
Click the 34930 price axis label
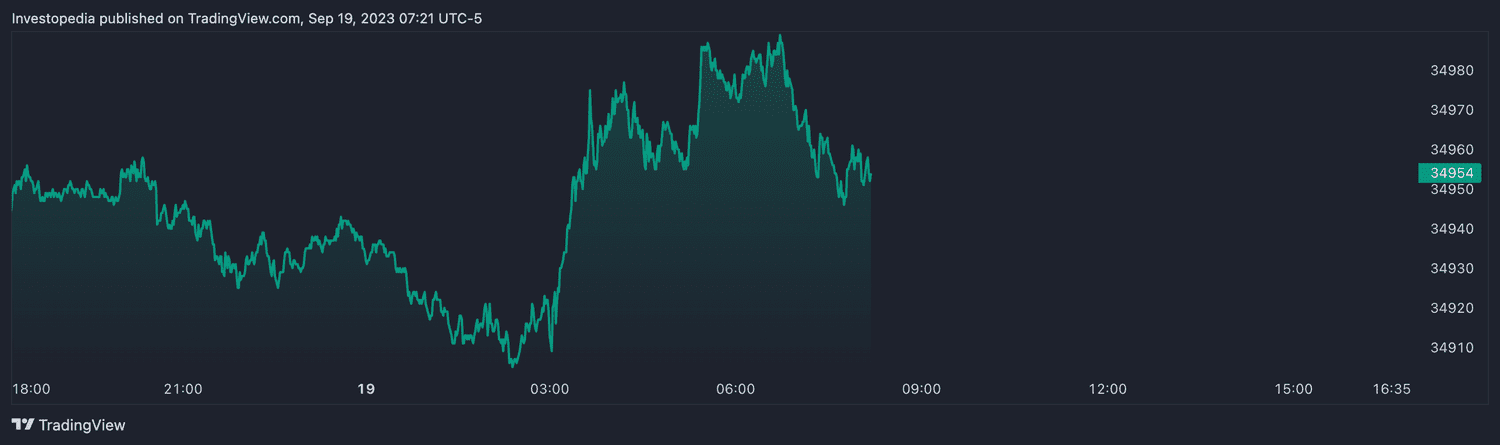click(1453, 269)
